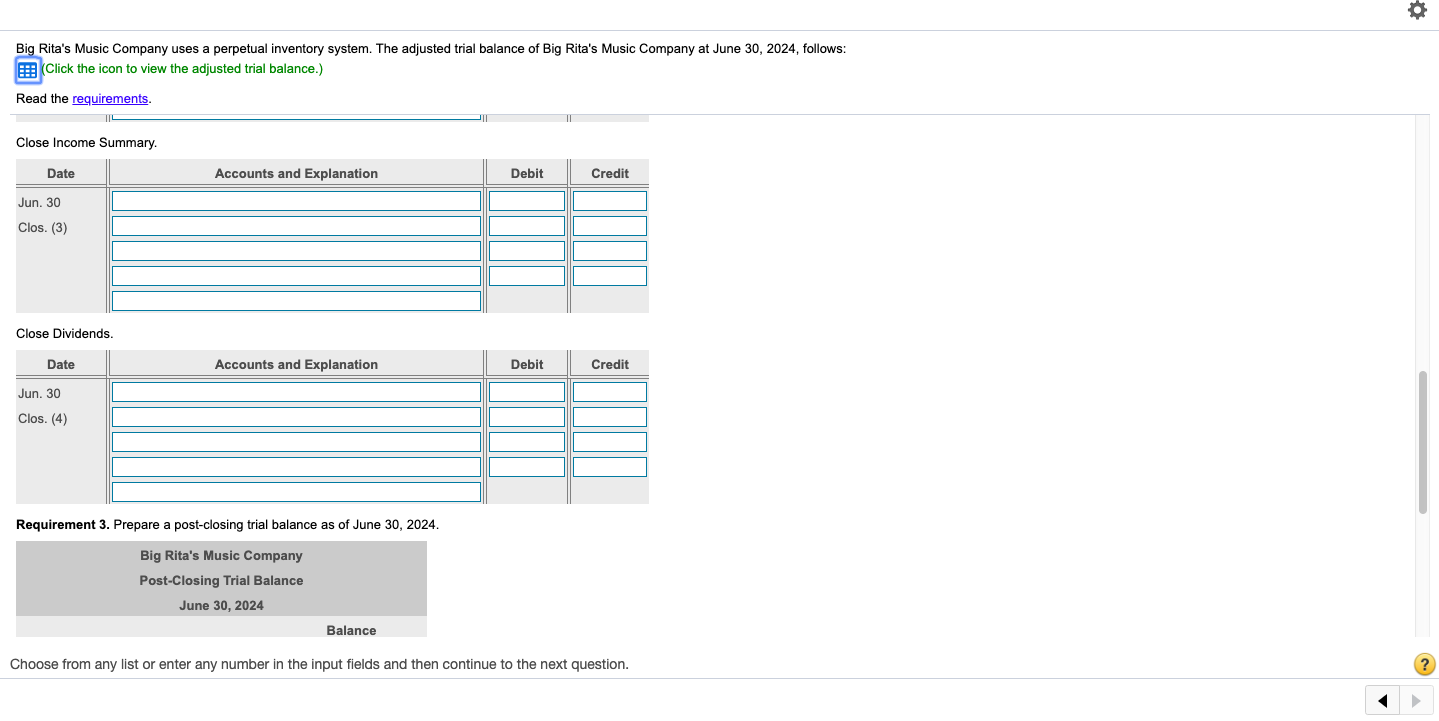Go to next question arrow
The width and height of the screenshot is (1439, 721).
pyautogui.click(x=1417, y=701)
